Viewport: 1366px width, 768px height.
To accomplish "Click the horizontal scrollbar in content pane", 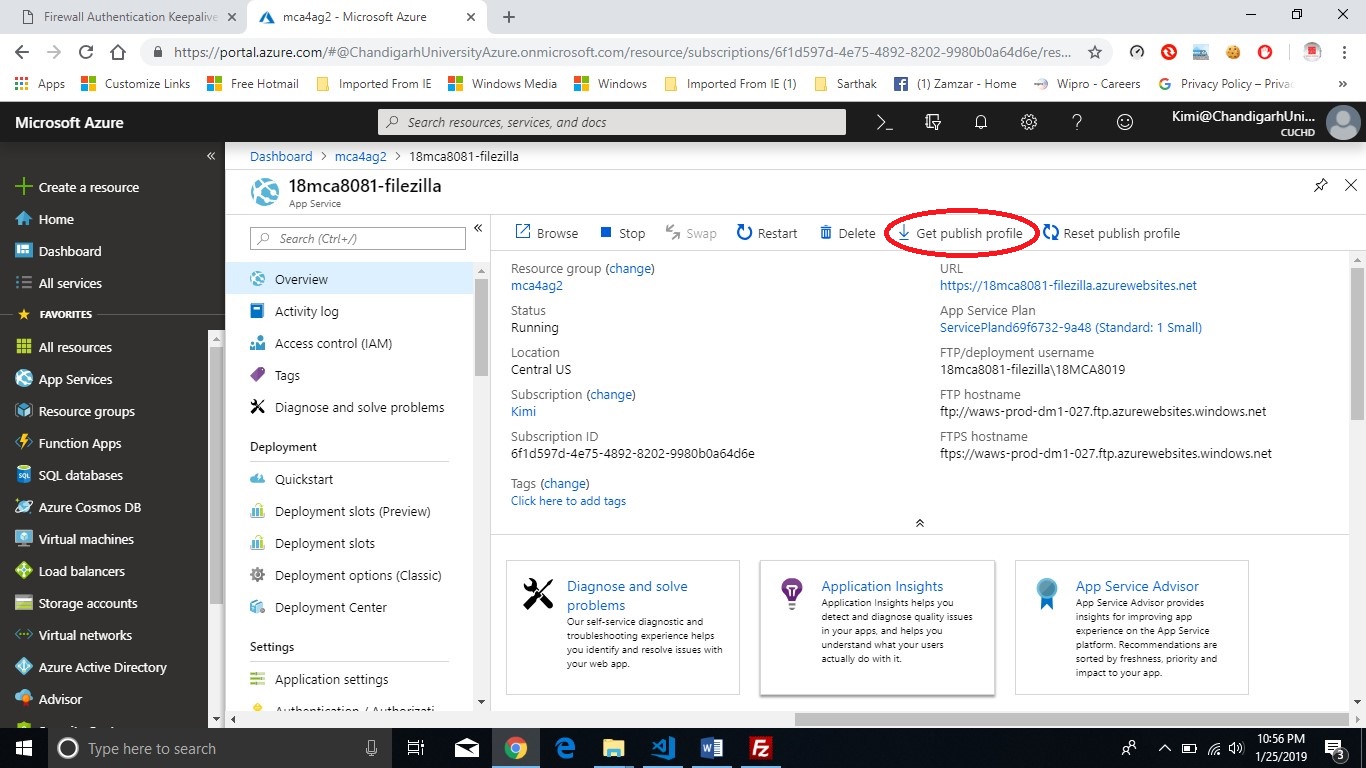I will click(1072, 719).
